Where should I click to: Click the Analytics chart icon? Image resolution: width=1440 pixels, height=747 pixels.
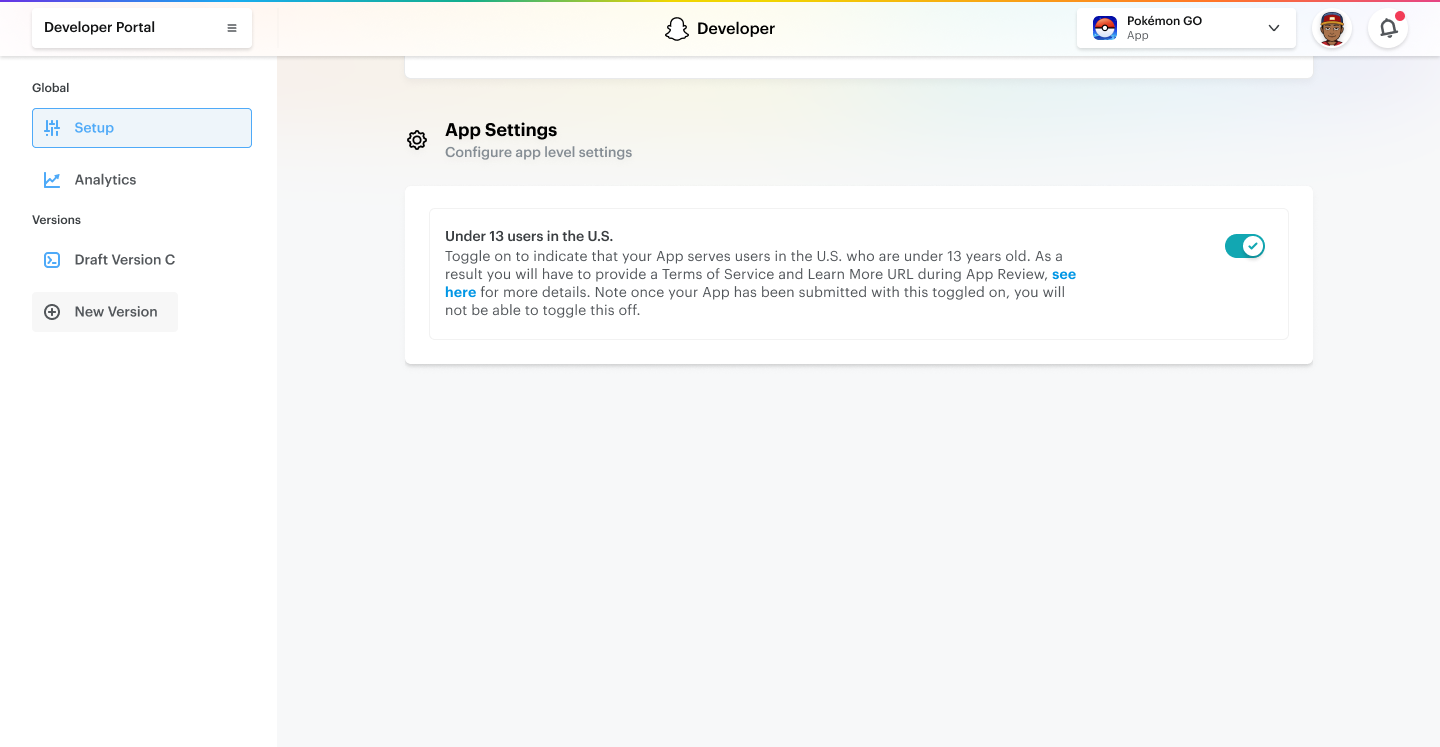tap(52, 180)
